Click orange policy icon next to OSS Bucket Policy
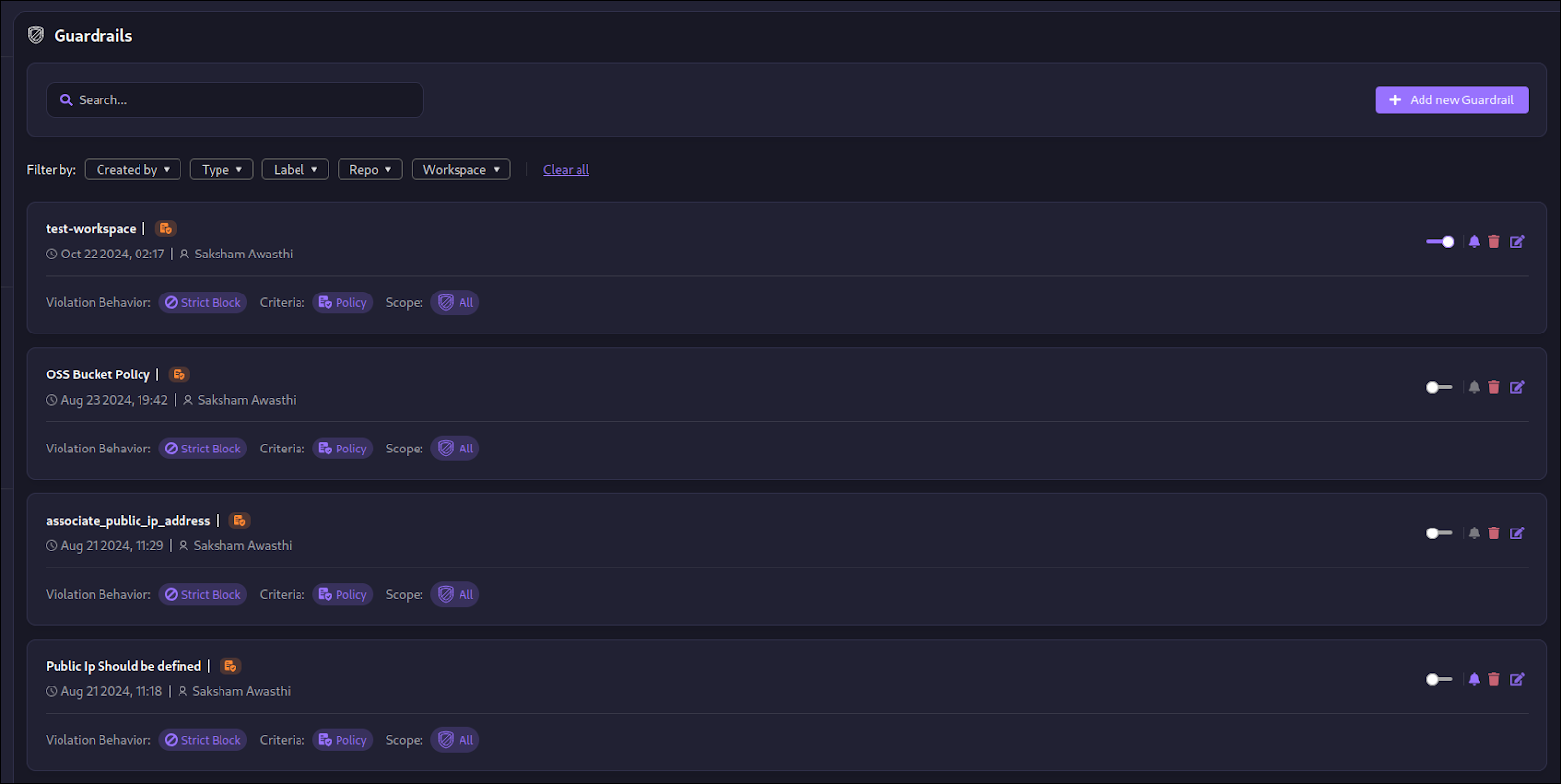 coord(180,374)
